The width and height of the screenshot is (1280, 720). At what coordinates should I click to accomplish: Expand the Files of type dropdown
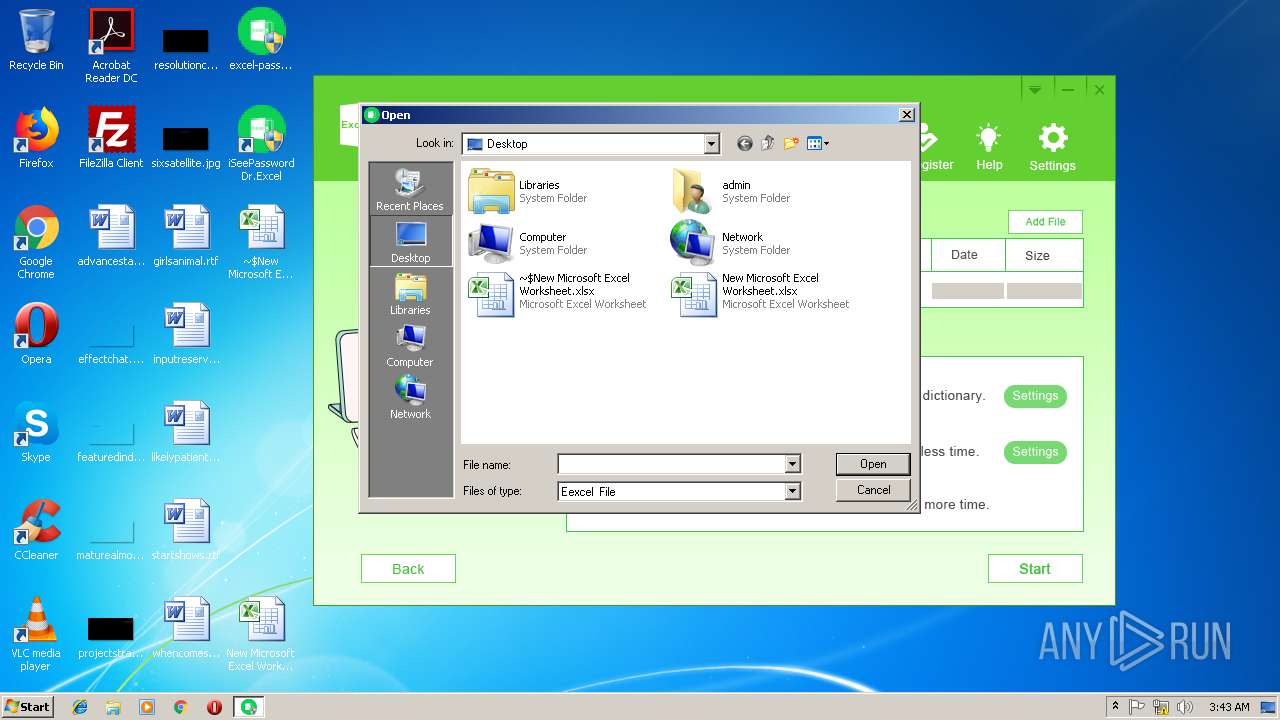792,491
